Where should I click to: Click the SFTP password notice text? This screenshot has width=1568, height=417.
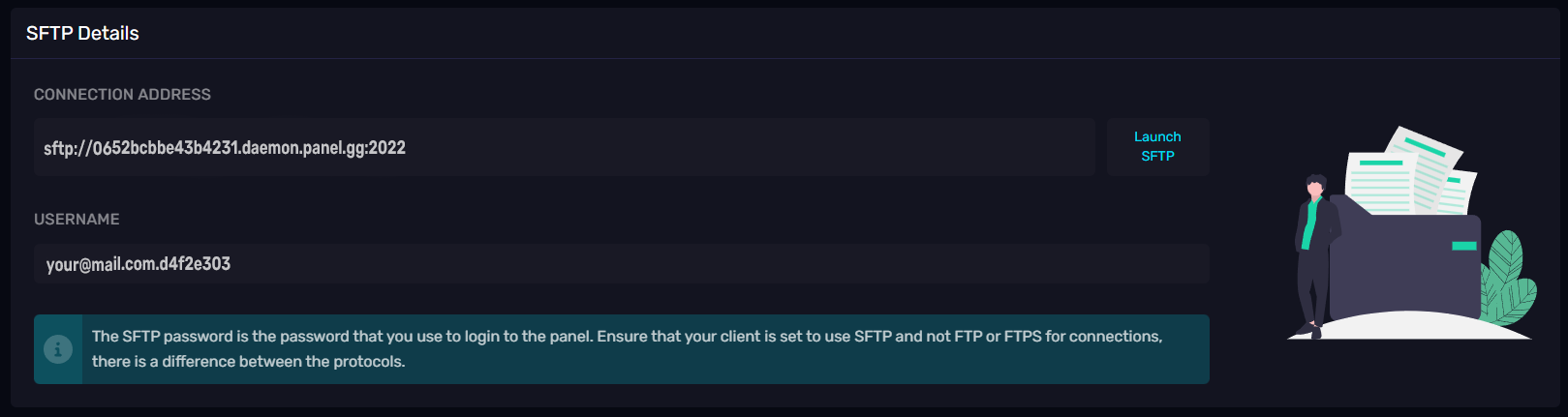627,337
